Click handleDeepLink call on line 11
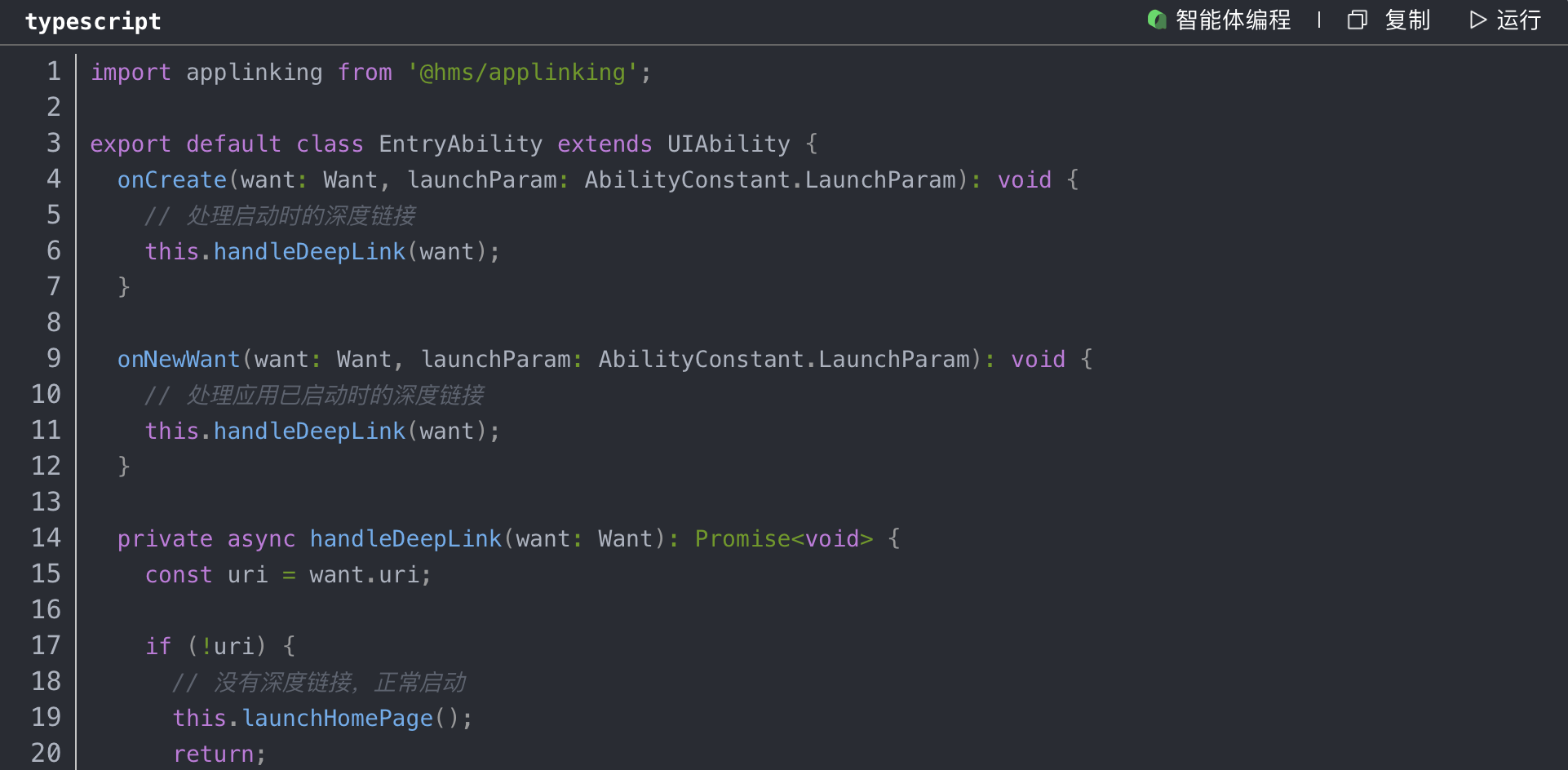1568x770 pixels. (309, 431)
